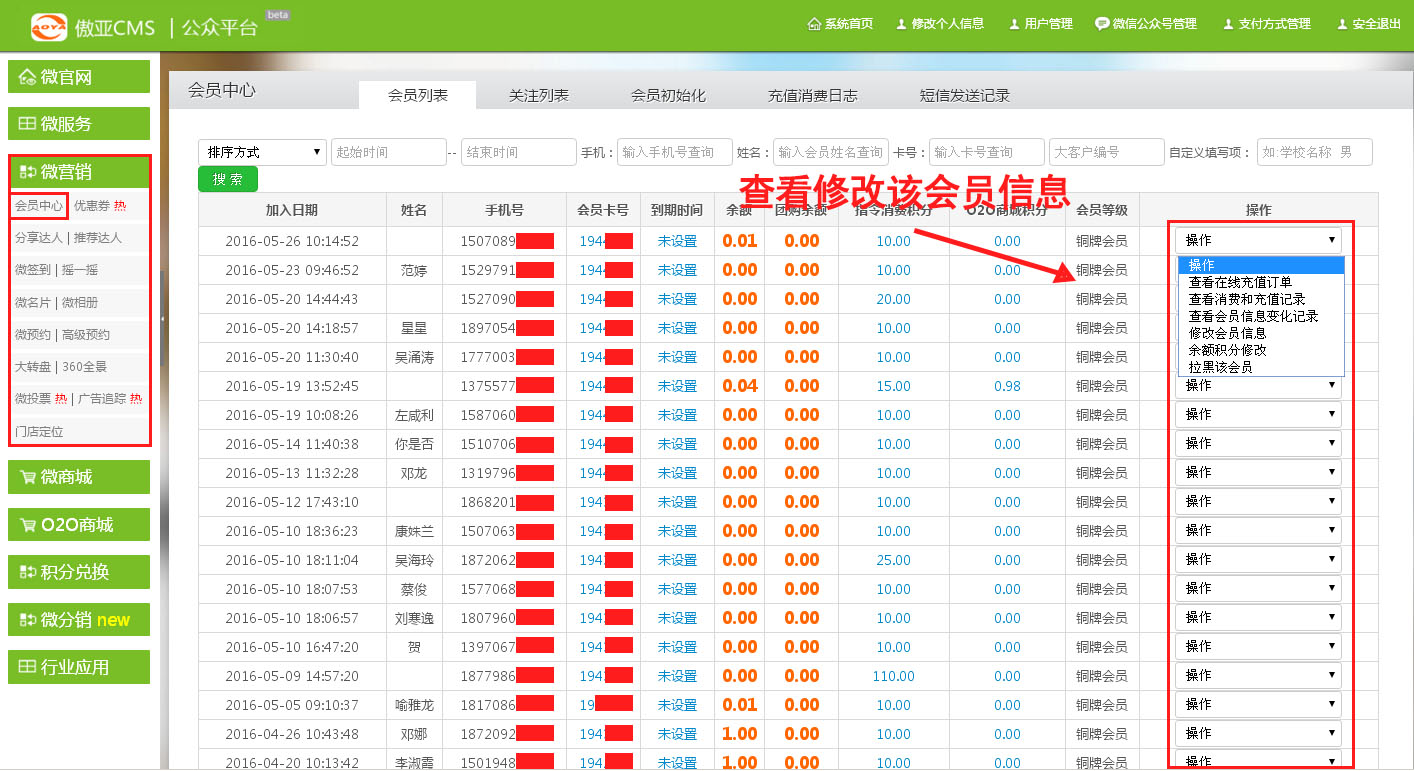Open 微信公众号管理 in the top navigation
This screenshot has height=771, width=1414.
[1145, 24]
